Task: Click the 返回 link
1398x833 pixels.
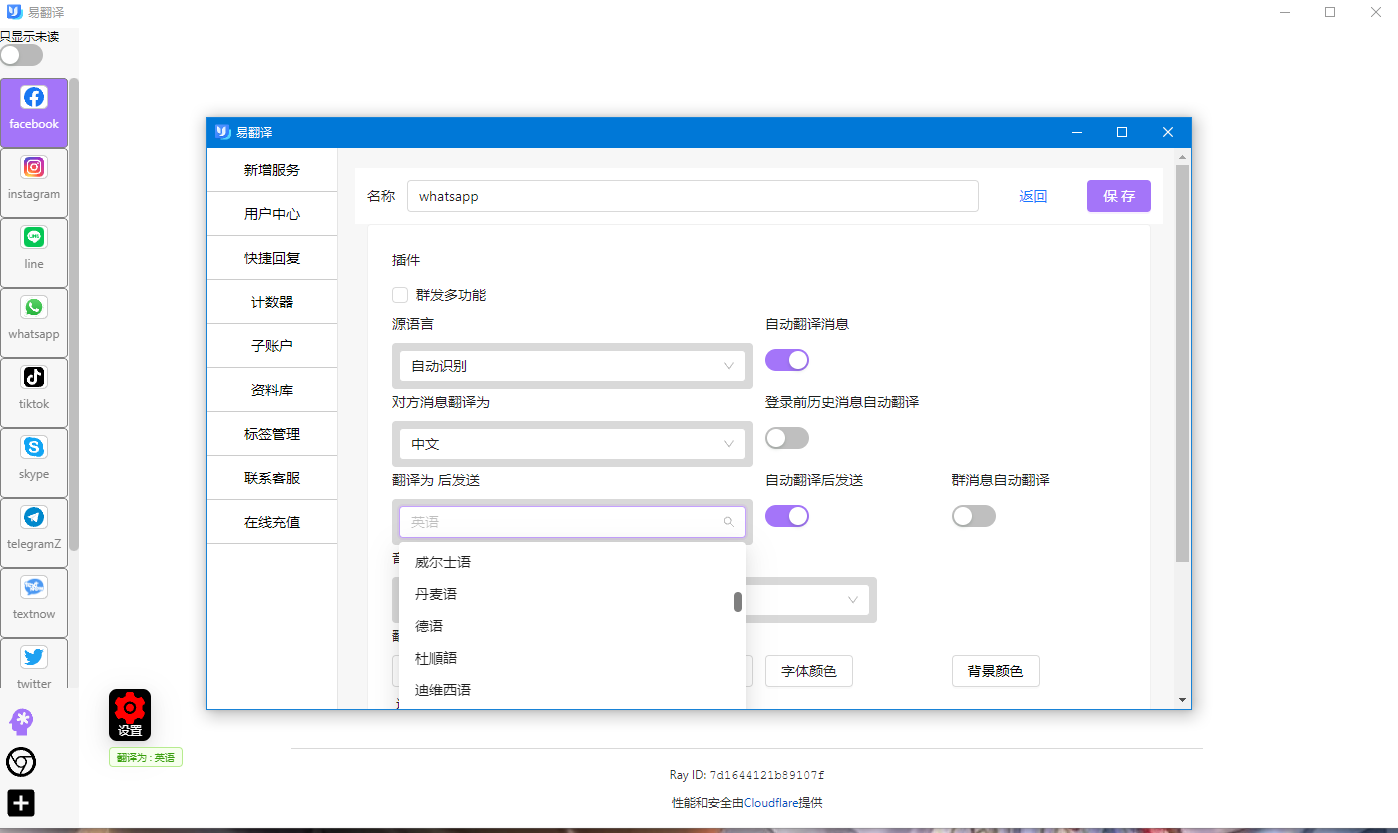Action: 1033,196
